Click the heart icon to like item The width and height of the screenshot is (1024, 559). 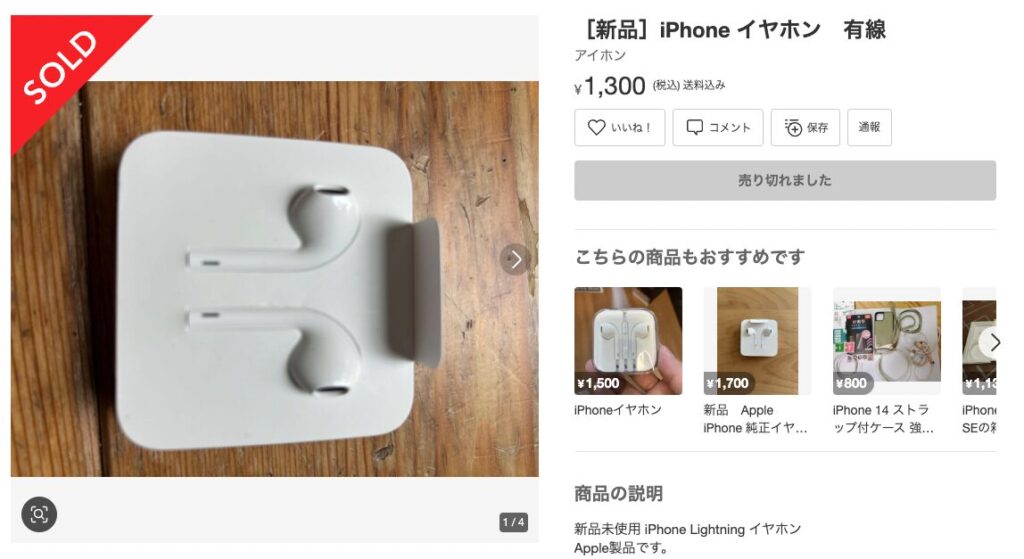click(596, 127)
